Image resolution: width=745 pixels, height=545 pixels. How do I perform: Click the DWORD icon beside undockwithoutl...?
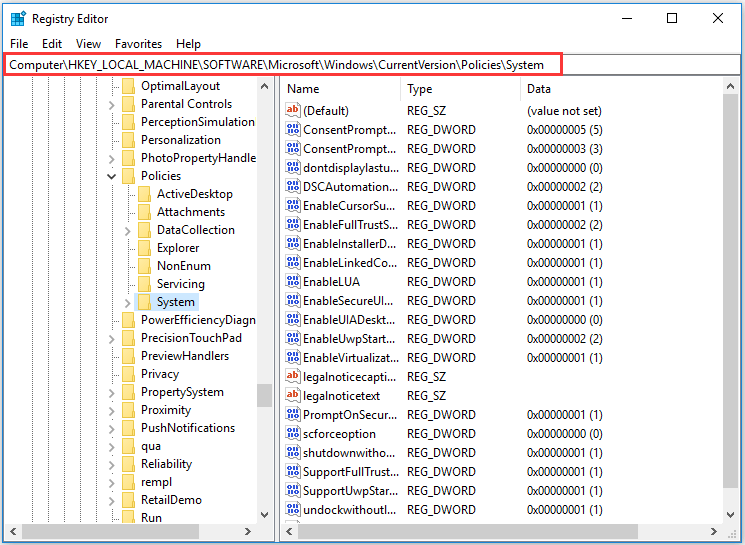click(x=293, y=509)
